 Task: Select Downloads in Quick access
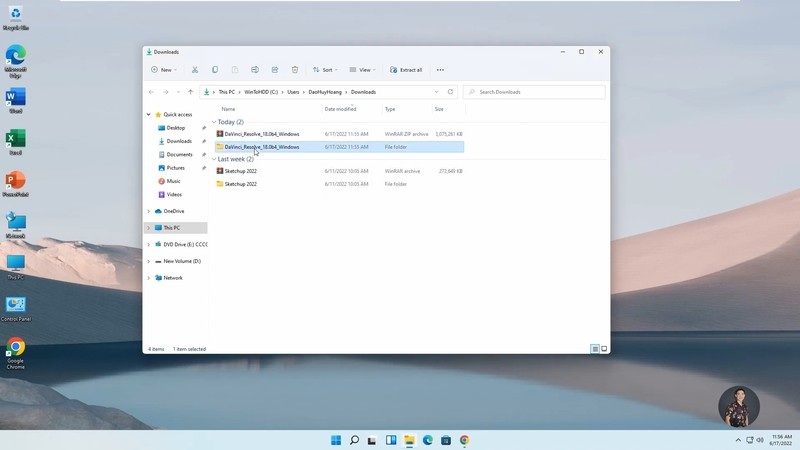179,141
